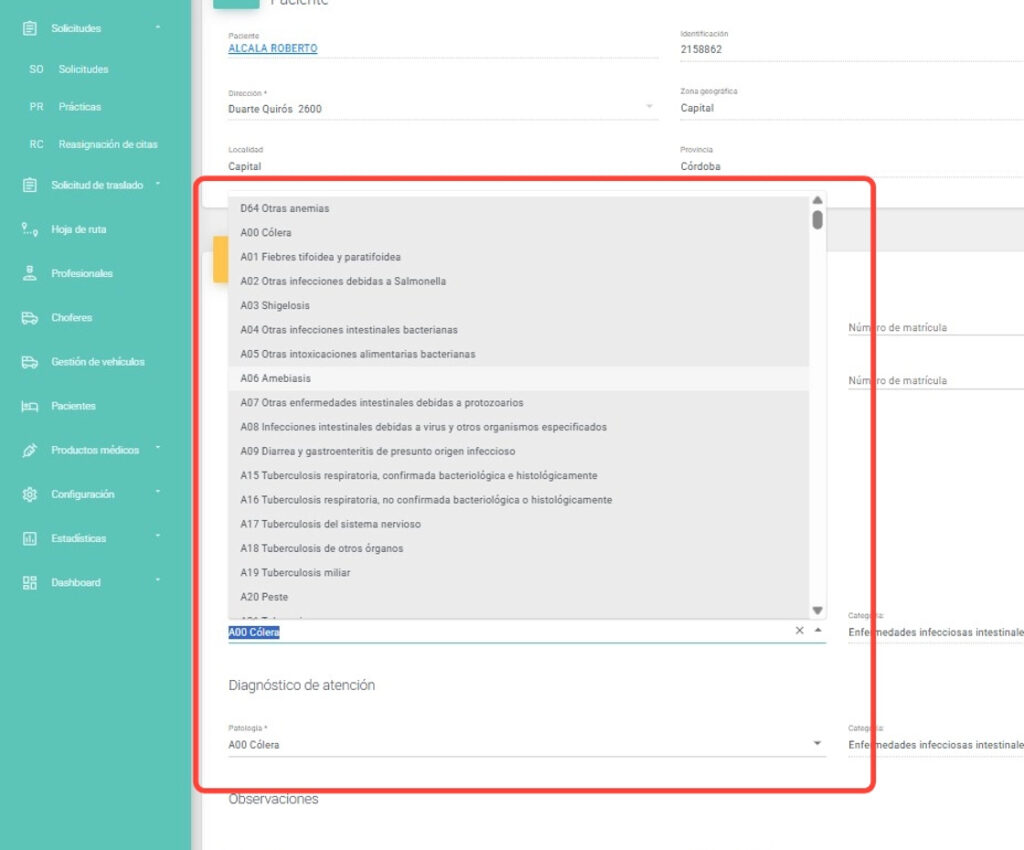Viewport: 1024px width, 850px height.
Task: Click the Hoja de ruta route icon
Action: (x=30, y=229)
